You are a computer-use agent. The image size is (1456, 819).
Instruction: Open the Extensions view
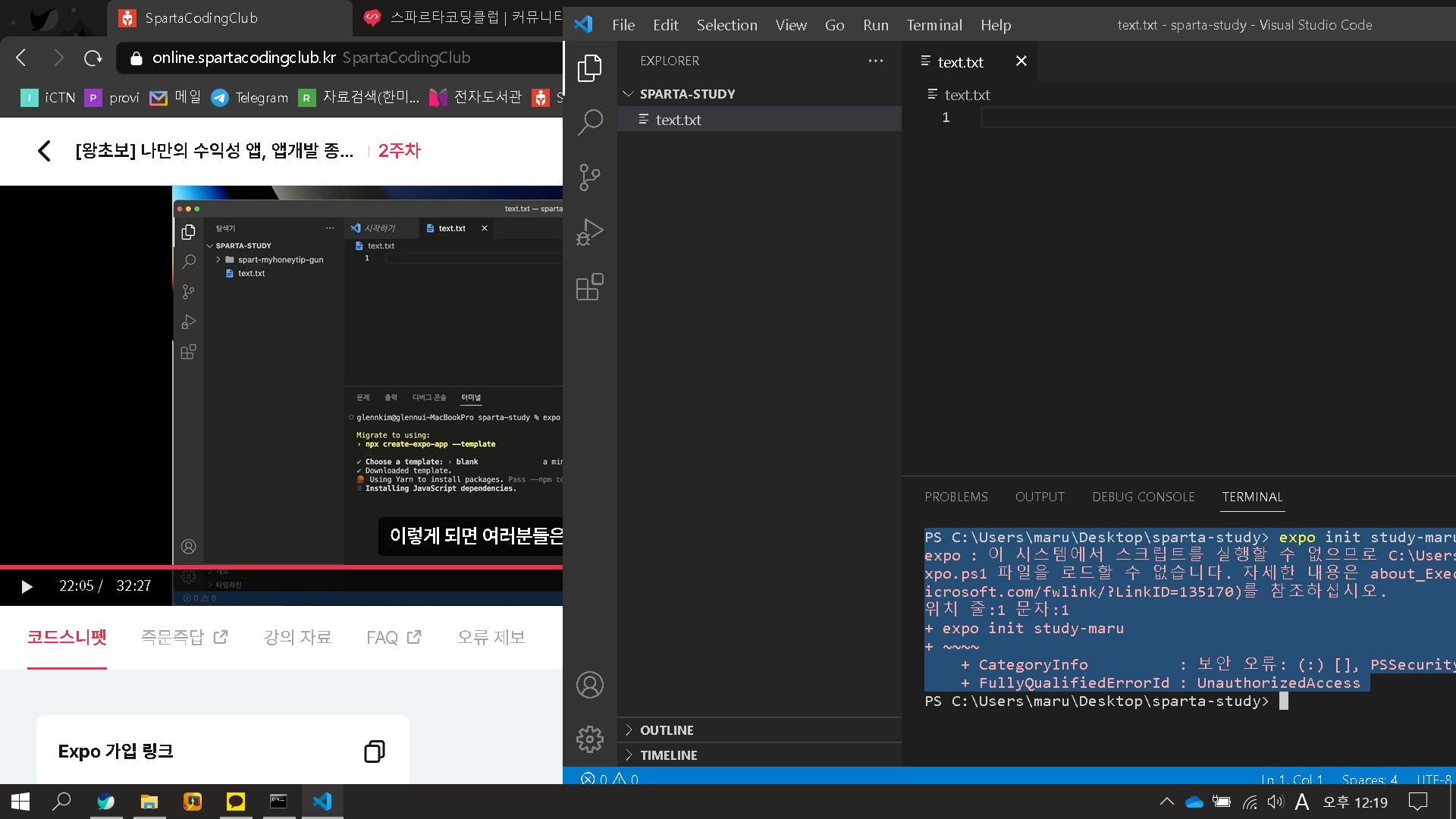[x=589, y=287]
